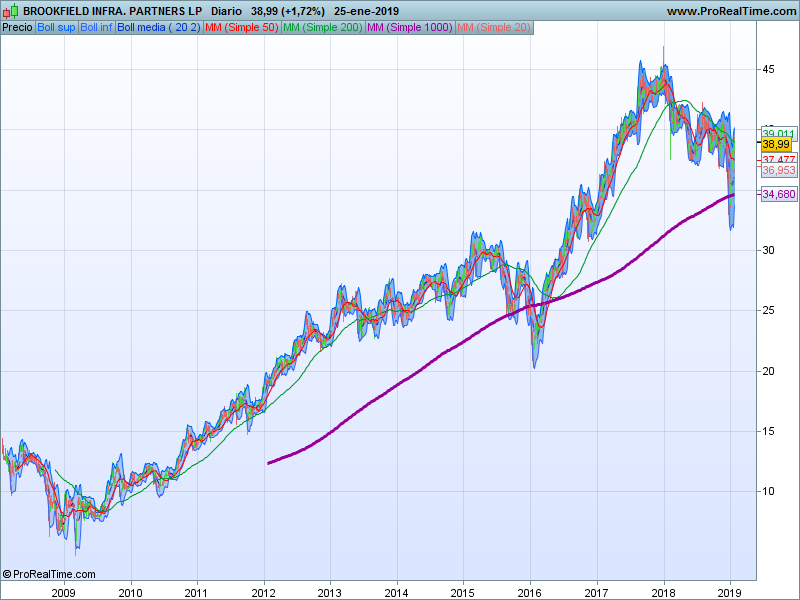The width and height of the screenshot is (800, 600).
Task: Click the BROOKFIELD INFRA. PARTNERS LP title
Action: pyautogui.click(x=113, y=11)
